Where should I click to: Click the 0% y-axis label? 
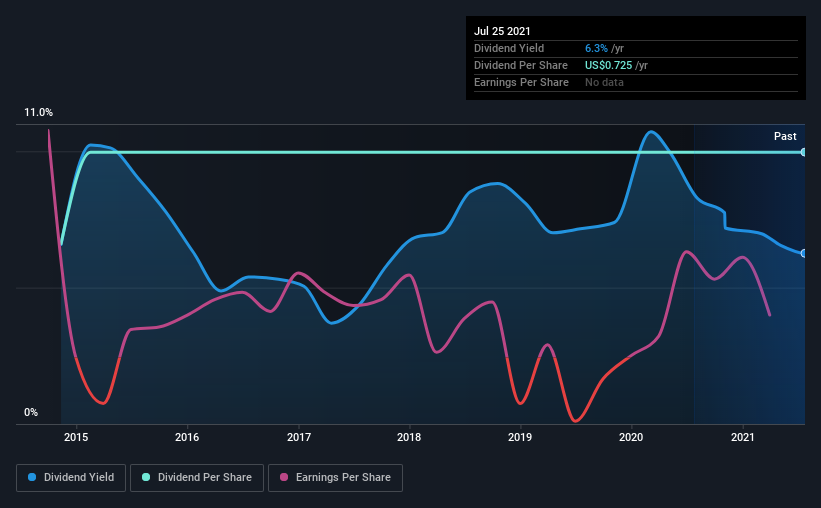[31, 413]
